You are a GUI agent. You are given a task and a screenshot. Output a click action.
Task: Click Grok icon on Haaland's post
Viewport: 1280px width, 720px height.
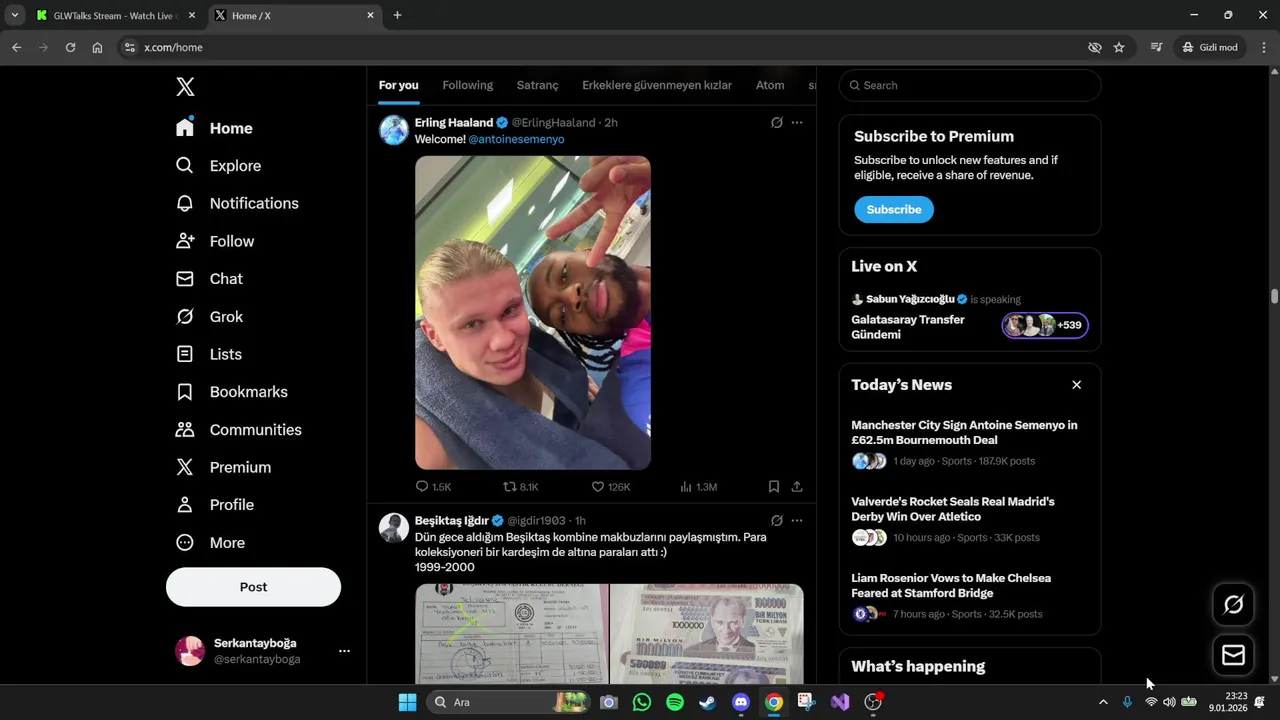coord(777,122)
